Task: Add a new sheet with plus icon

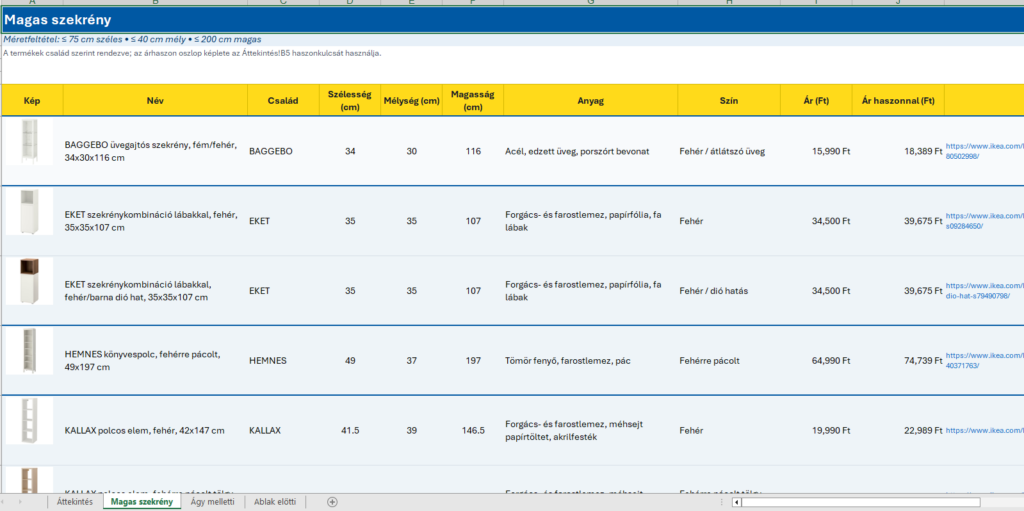Action: [332, 502]
